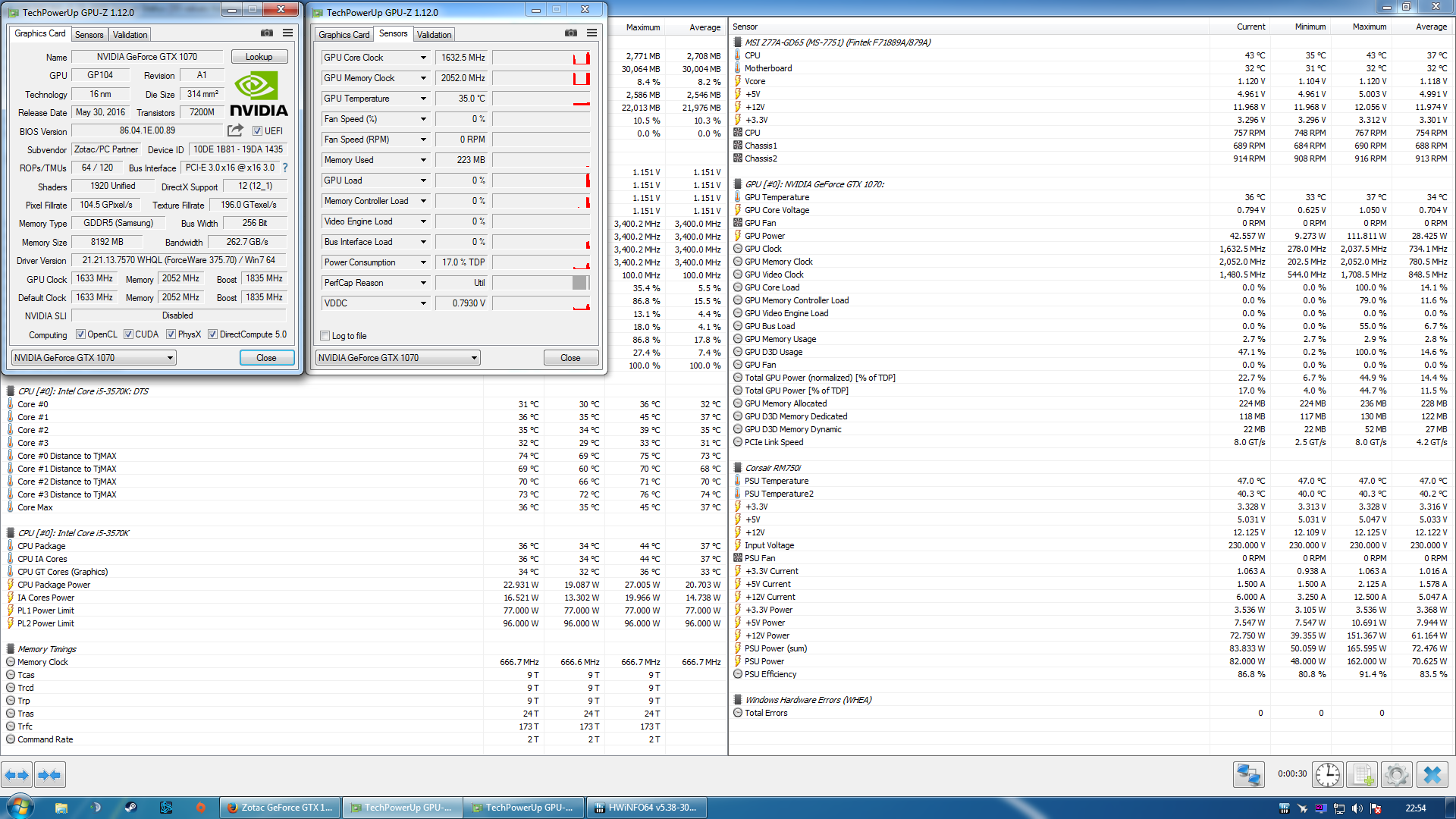The height and width of the screenshot is (819, 1456).
Task: Click the logging sheet with plus icon
Action: coord(1362,775)
